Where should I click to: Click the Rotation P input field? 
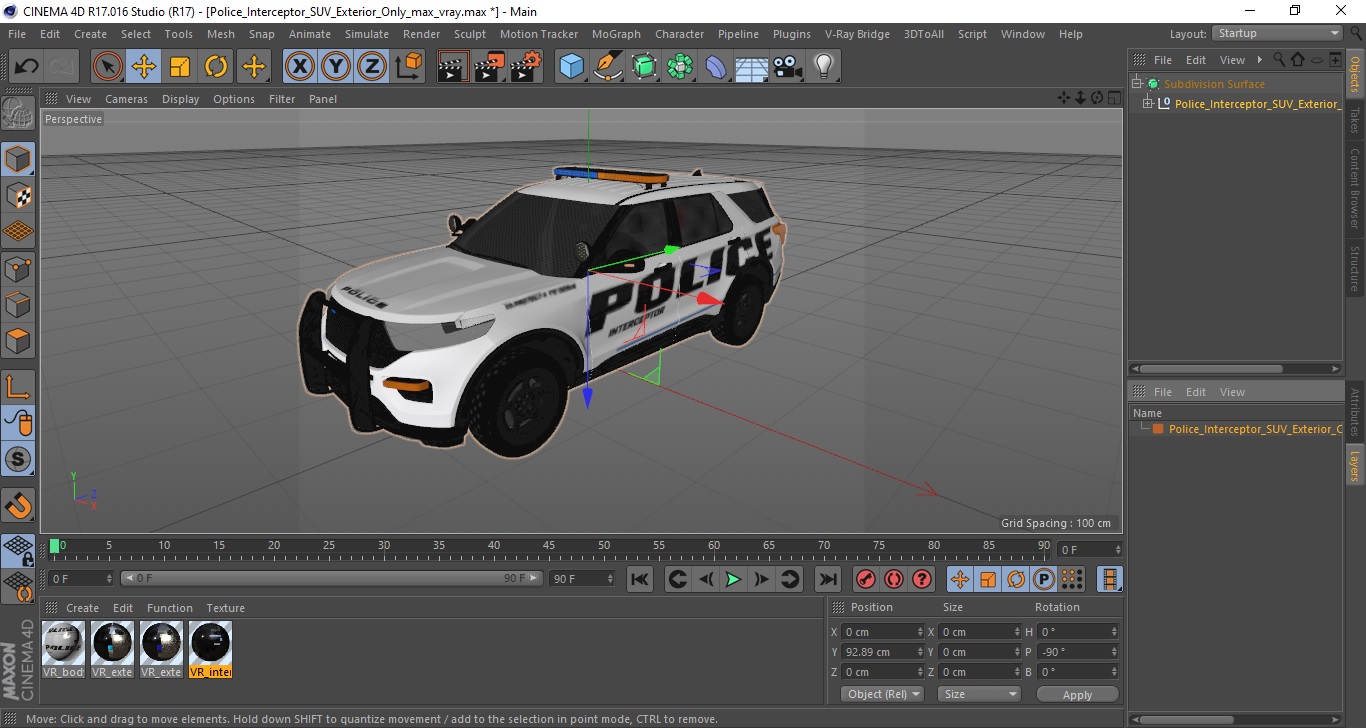(1078, 652)
